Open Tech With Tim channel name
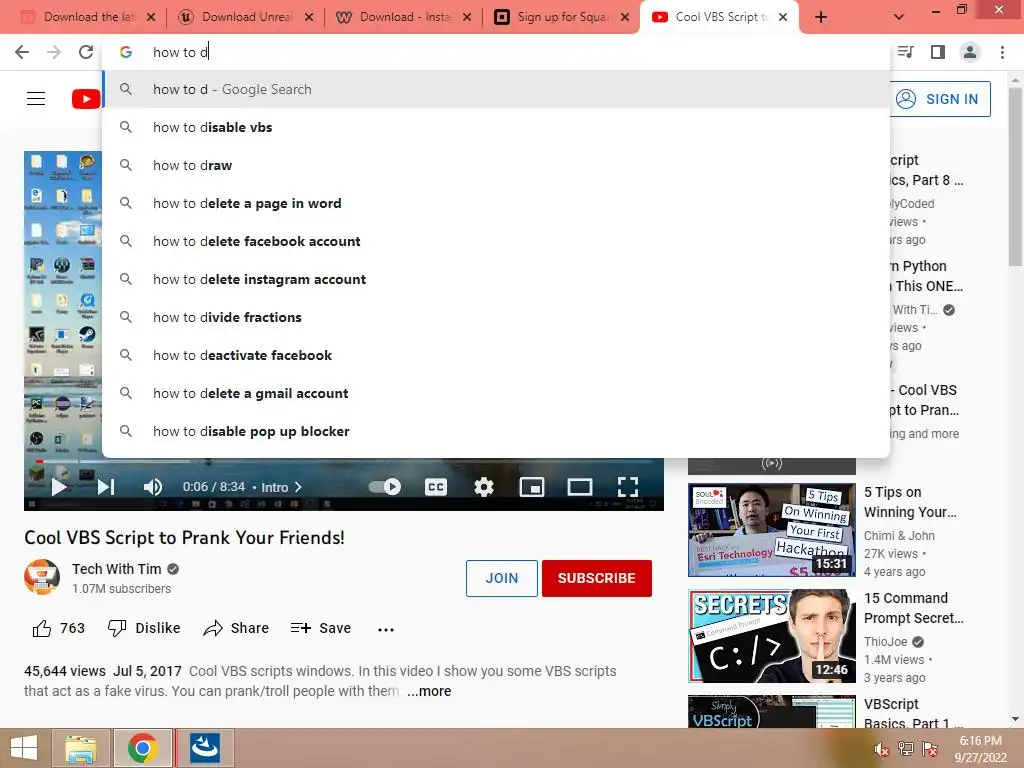This screenshot has height=768, width=1024. click(x=116, y=569)
